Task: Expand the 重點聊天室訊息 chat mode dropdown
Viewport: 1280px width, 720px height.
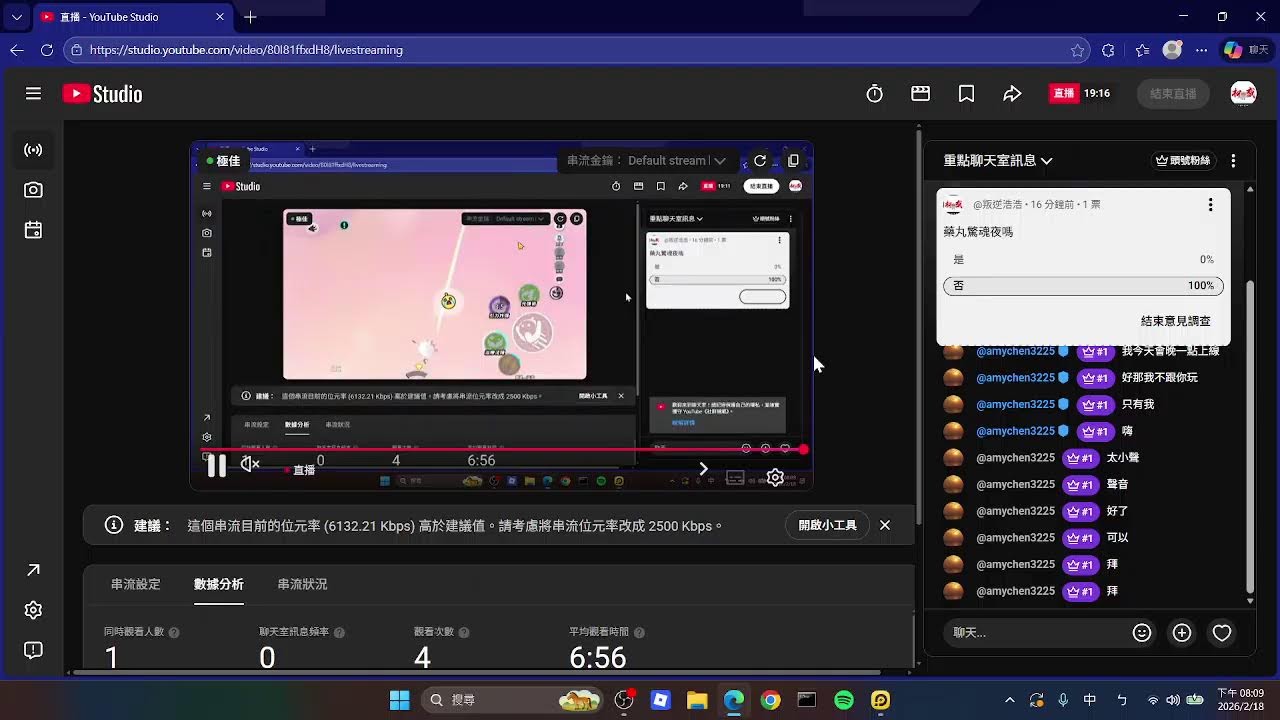Action: [x=998, y=160]
